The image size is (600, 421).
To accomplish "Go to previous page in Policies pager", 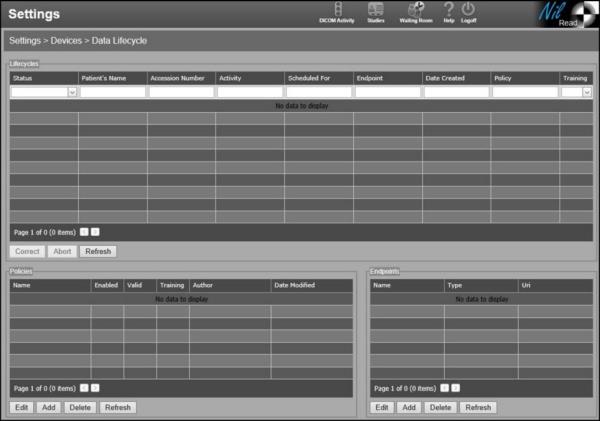I will (x=84, y=388).
